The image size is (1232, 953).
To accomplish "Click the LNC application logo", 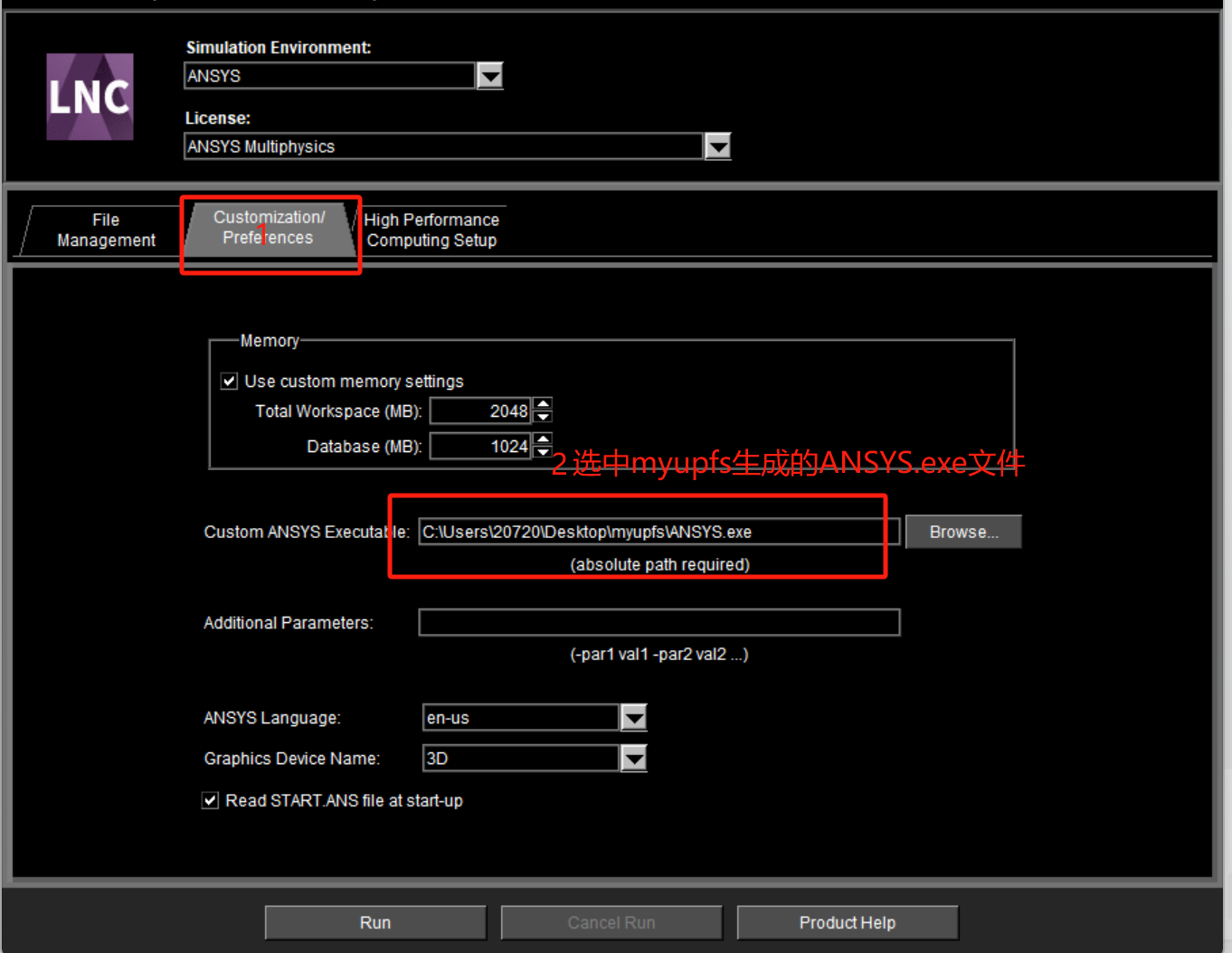I will pyautogui.click(x=90, y=97).
